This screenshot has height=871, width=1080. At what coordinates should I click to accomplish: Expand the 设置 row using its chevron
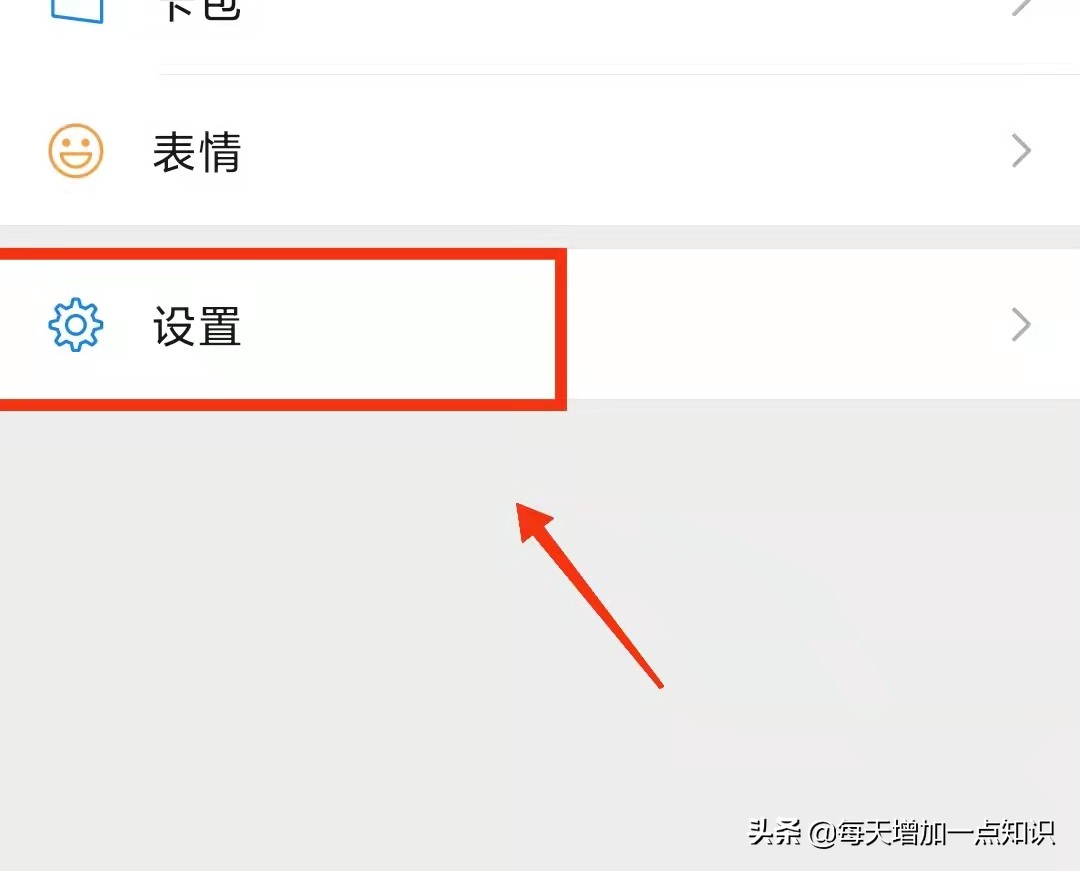[1021, 324]
